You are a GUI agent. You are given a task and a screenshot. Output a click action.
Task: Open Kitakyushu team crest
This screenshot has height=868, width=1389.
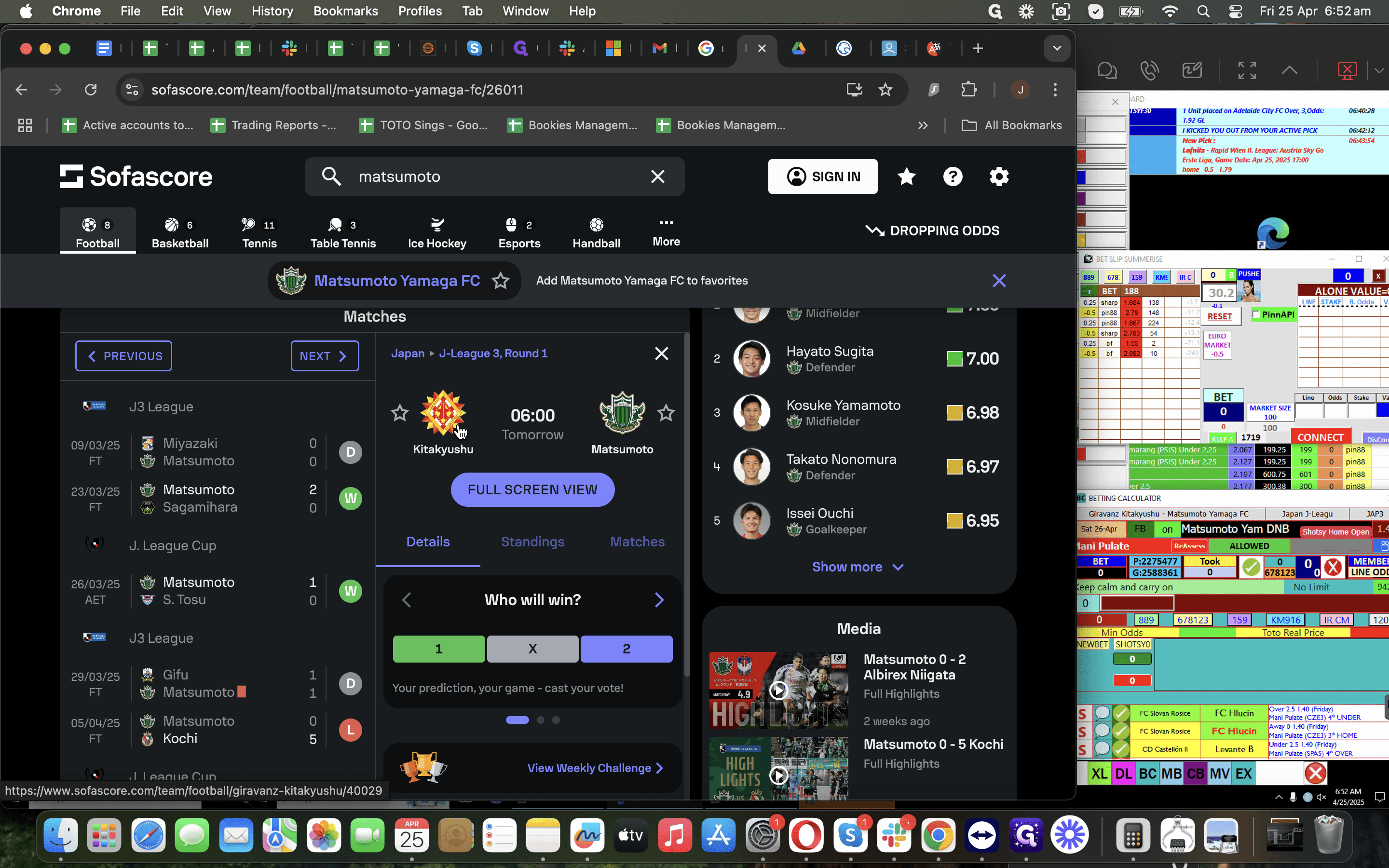pos(443,413)
